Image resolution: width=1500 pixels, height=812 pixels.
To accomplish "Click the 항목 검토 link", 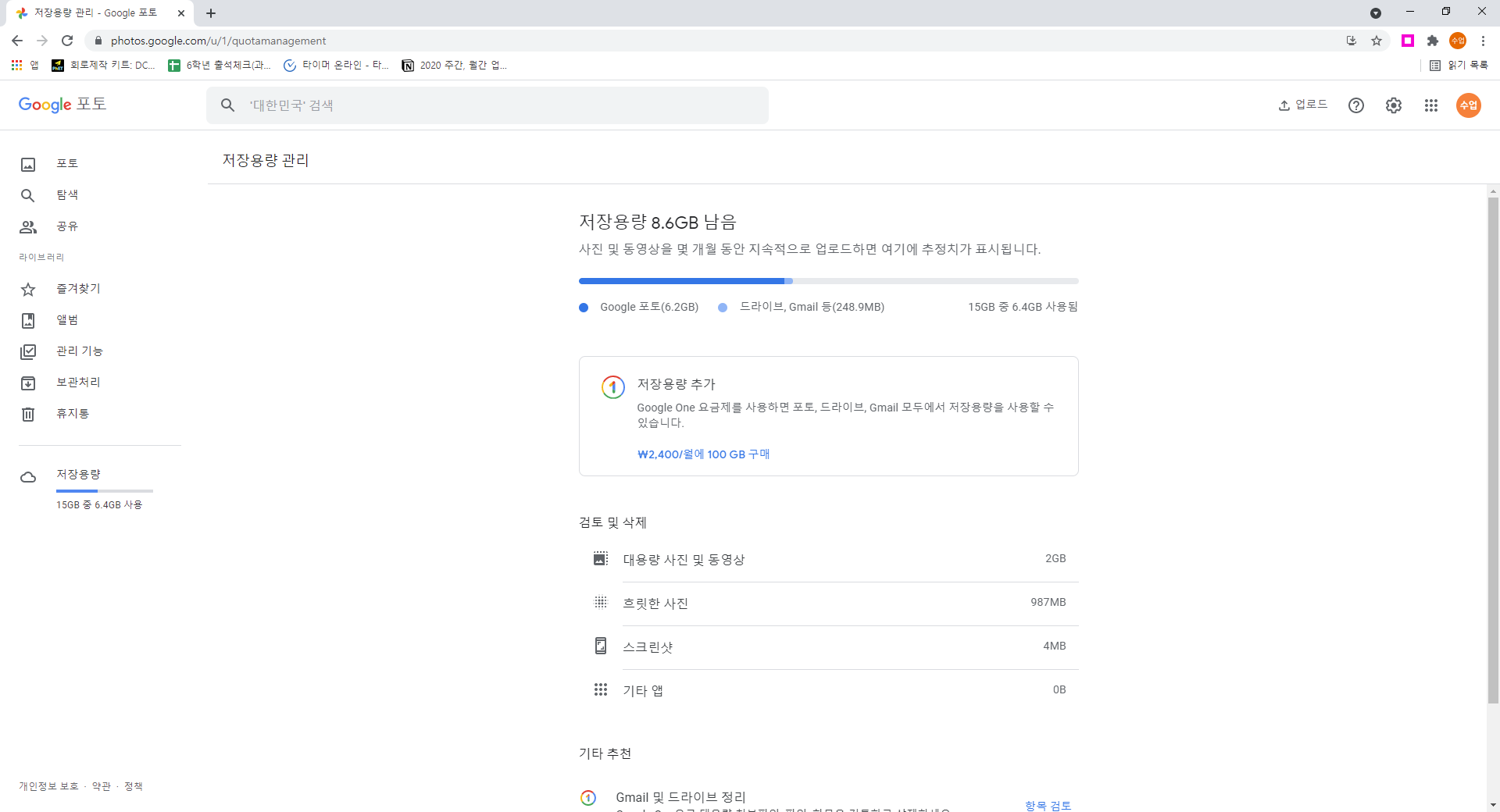I will click(x=1048, y=805).
